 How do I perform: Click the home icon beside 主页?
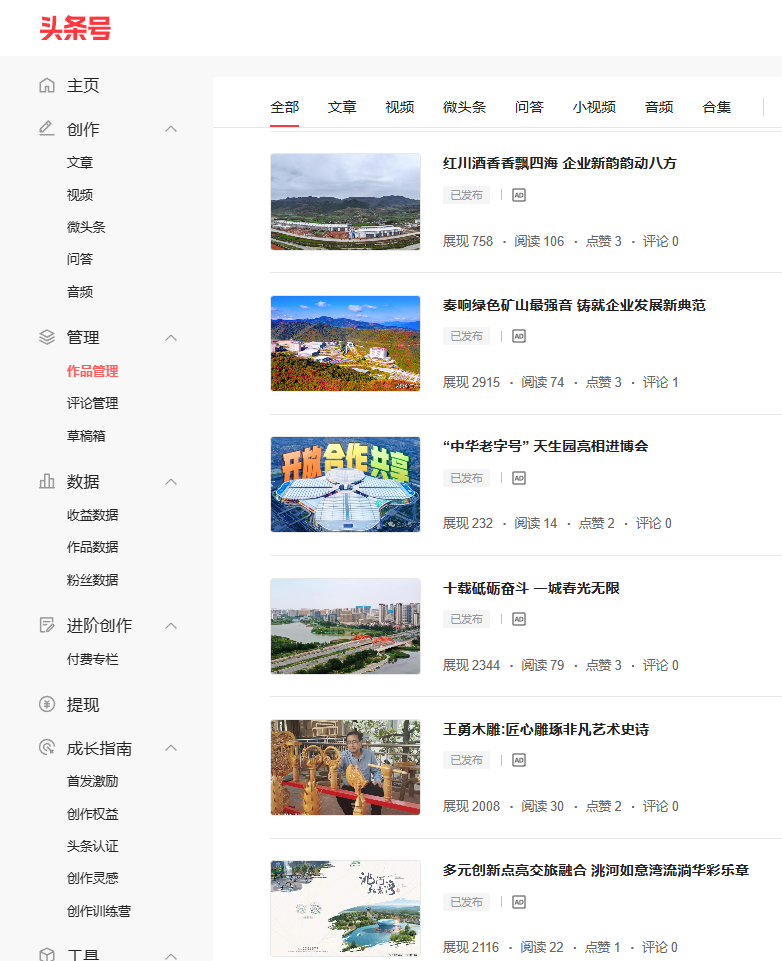click(x=47, y=85)
